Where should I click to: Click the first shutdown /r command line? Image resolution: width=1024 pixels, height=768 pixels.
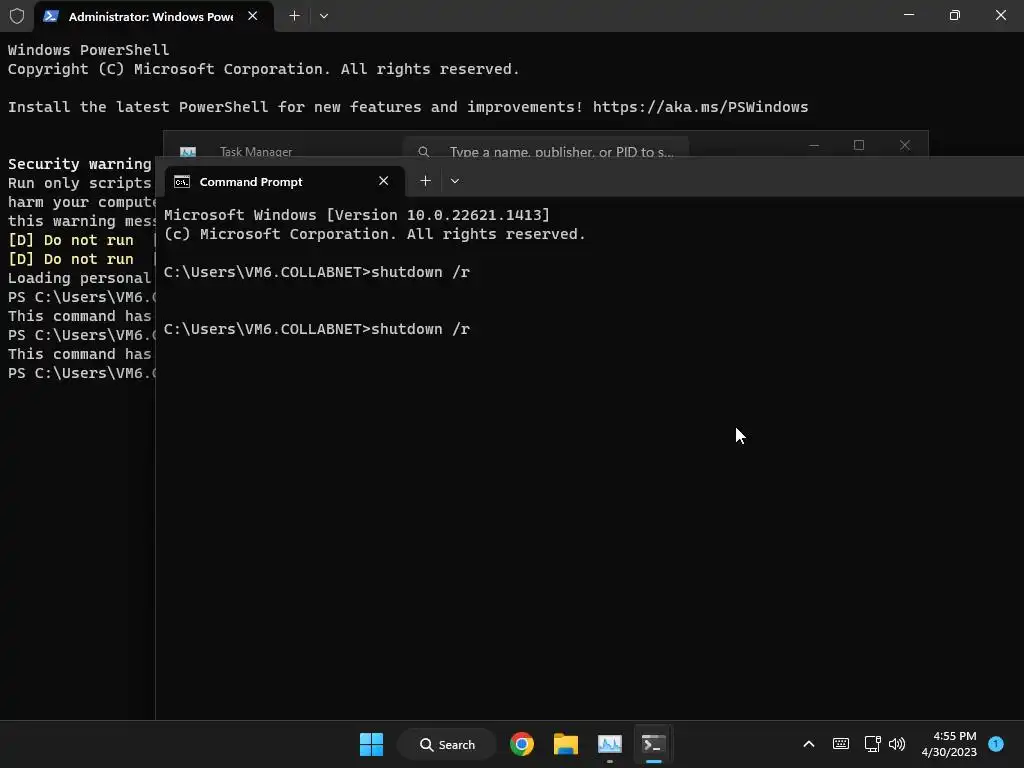[x=317, y=272]
